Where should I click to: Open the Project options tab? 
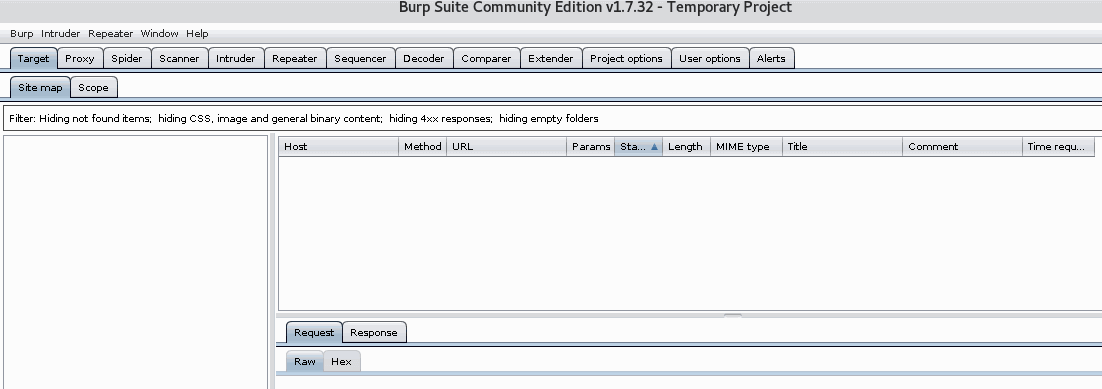(x=626, y=58)
